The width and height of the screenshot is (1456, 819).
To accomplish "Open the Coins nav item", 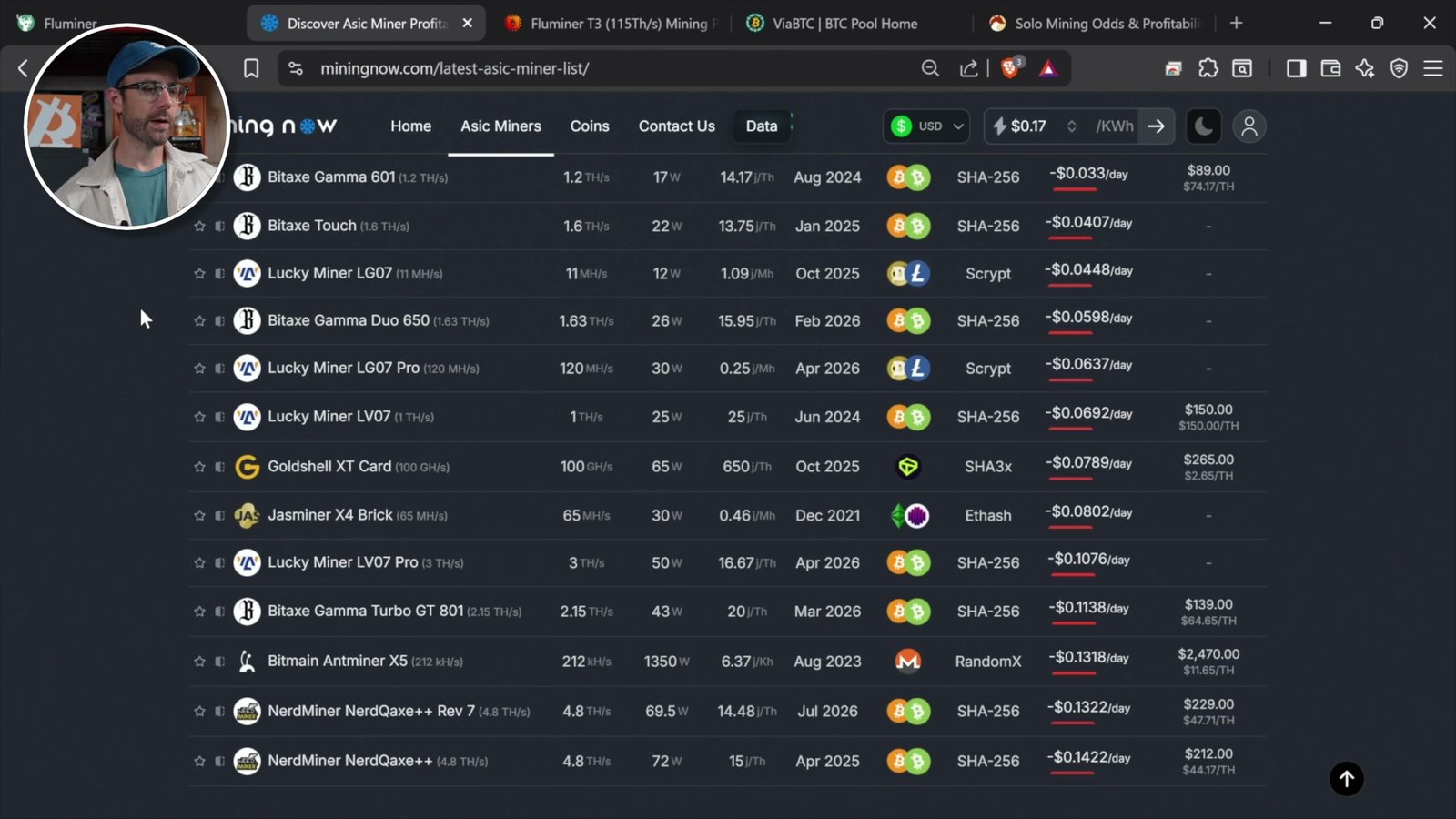I will [x=590, y=126].
